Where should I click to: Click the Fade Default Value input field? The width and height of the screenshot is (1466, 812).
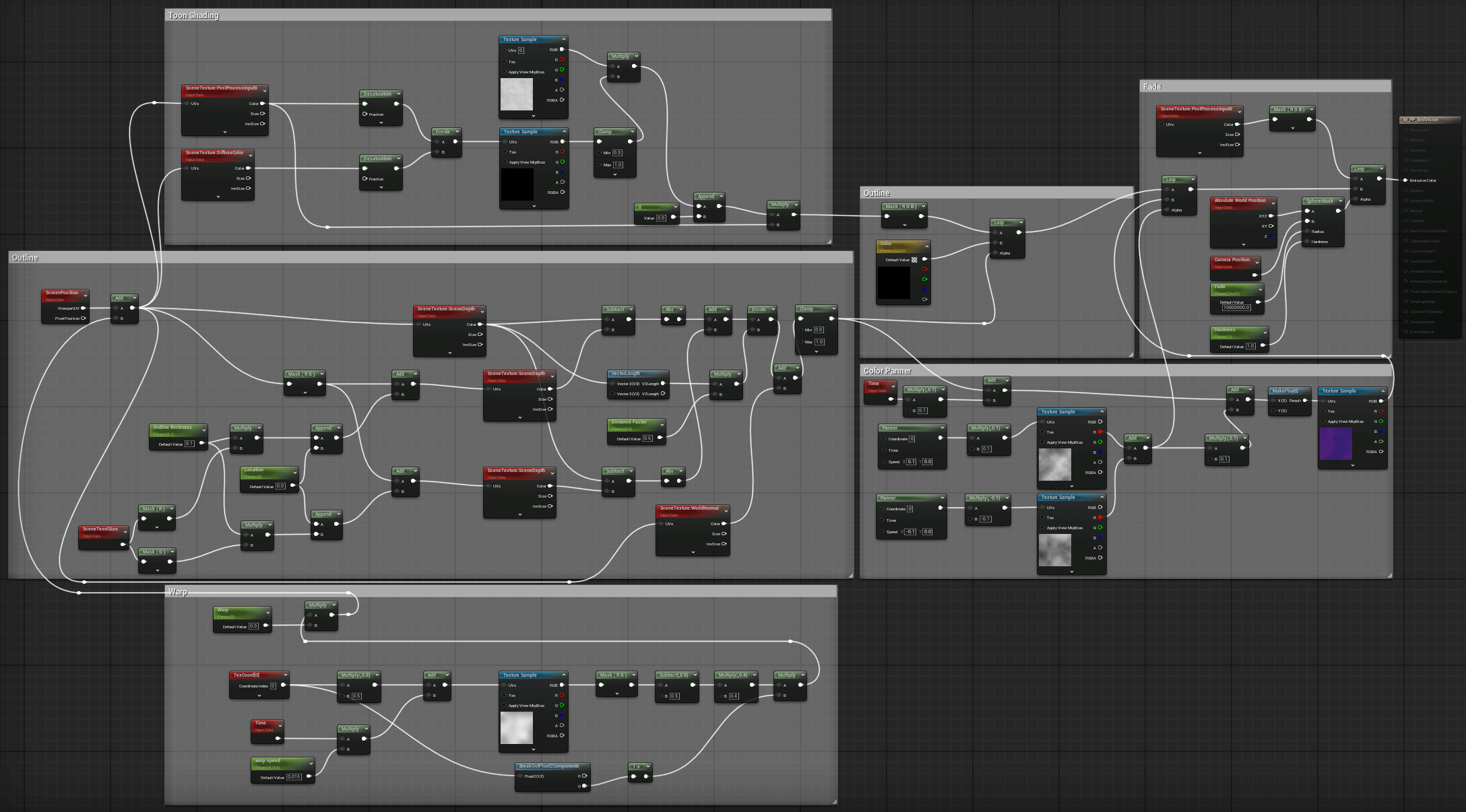[1236, 308]
